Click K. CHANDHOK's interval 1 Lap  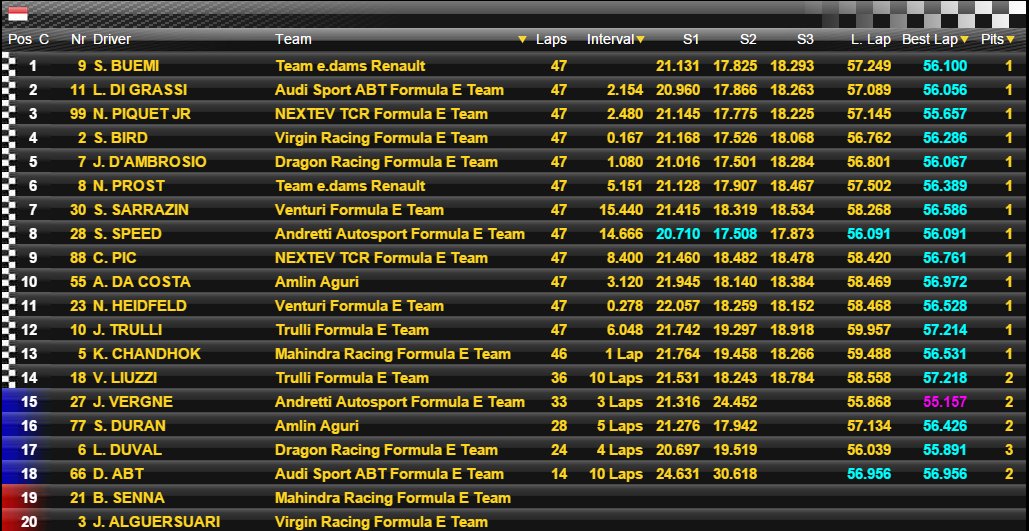pyautogui.click(x=623, y=354)
